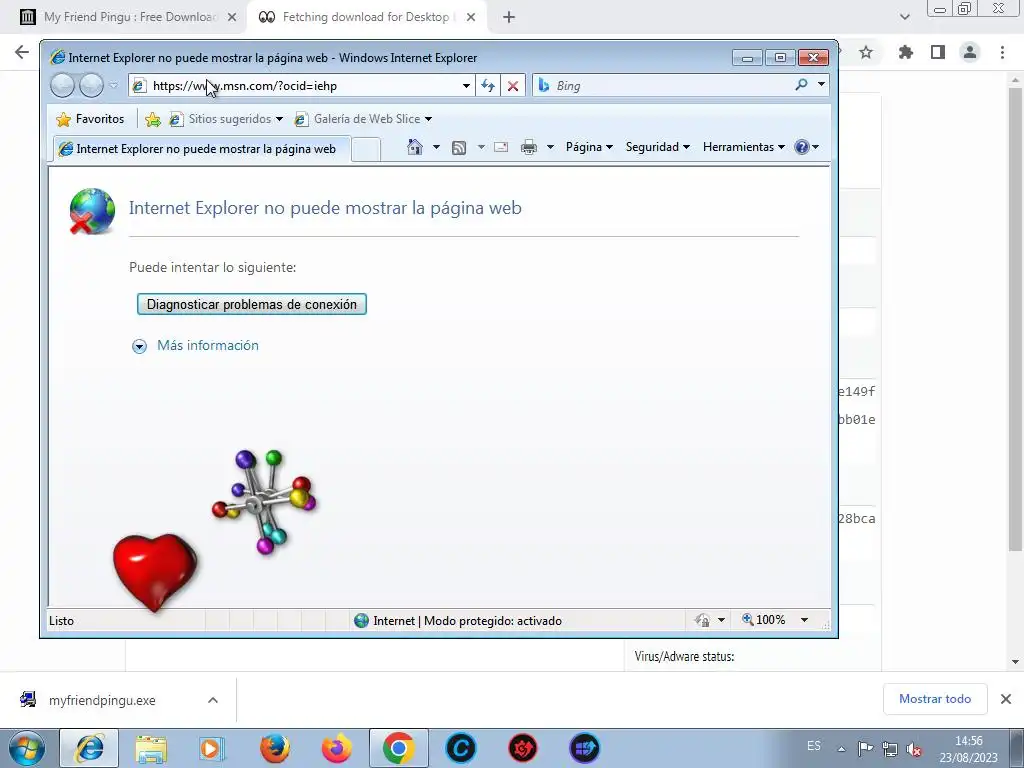Show hidden system tray icons arrow

coord(842,749)
